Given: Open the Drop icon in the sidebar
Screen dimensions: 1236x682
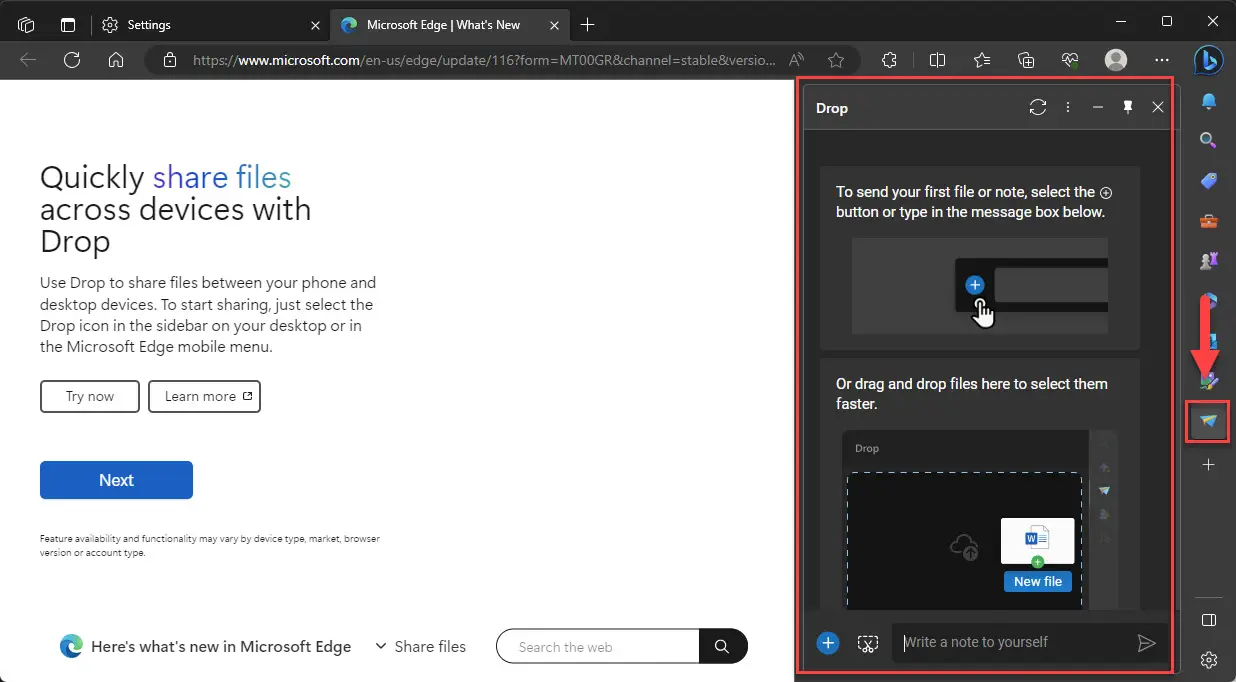Looking at the screenshot, I should pos(1209,421).
